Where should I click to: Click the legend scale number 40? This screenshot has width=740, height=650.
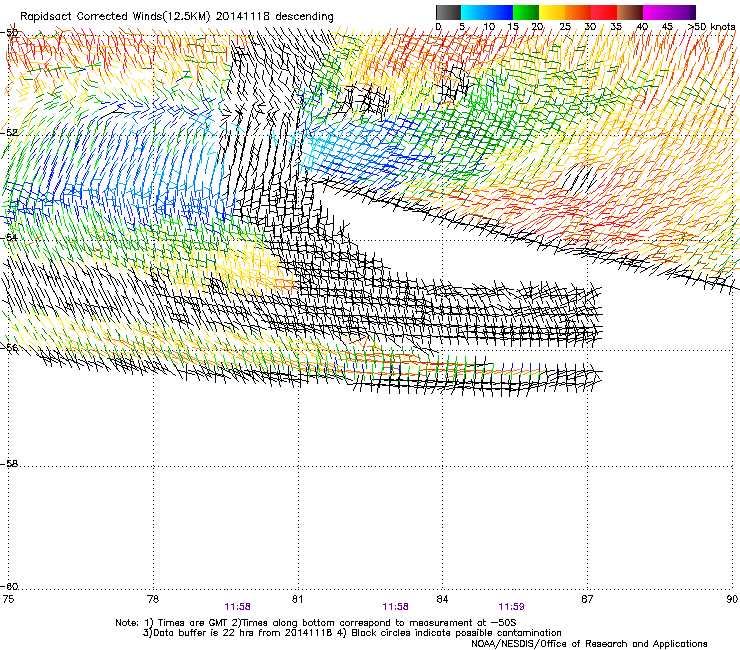point(642,27)
